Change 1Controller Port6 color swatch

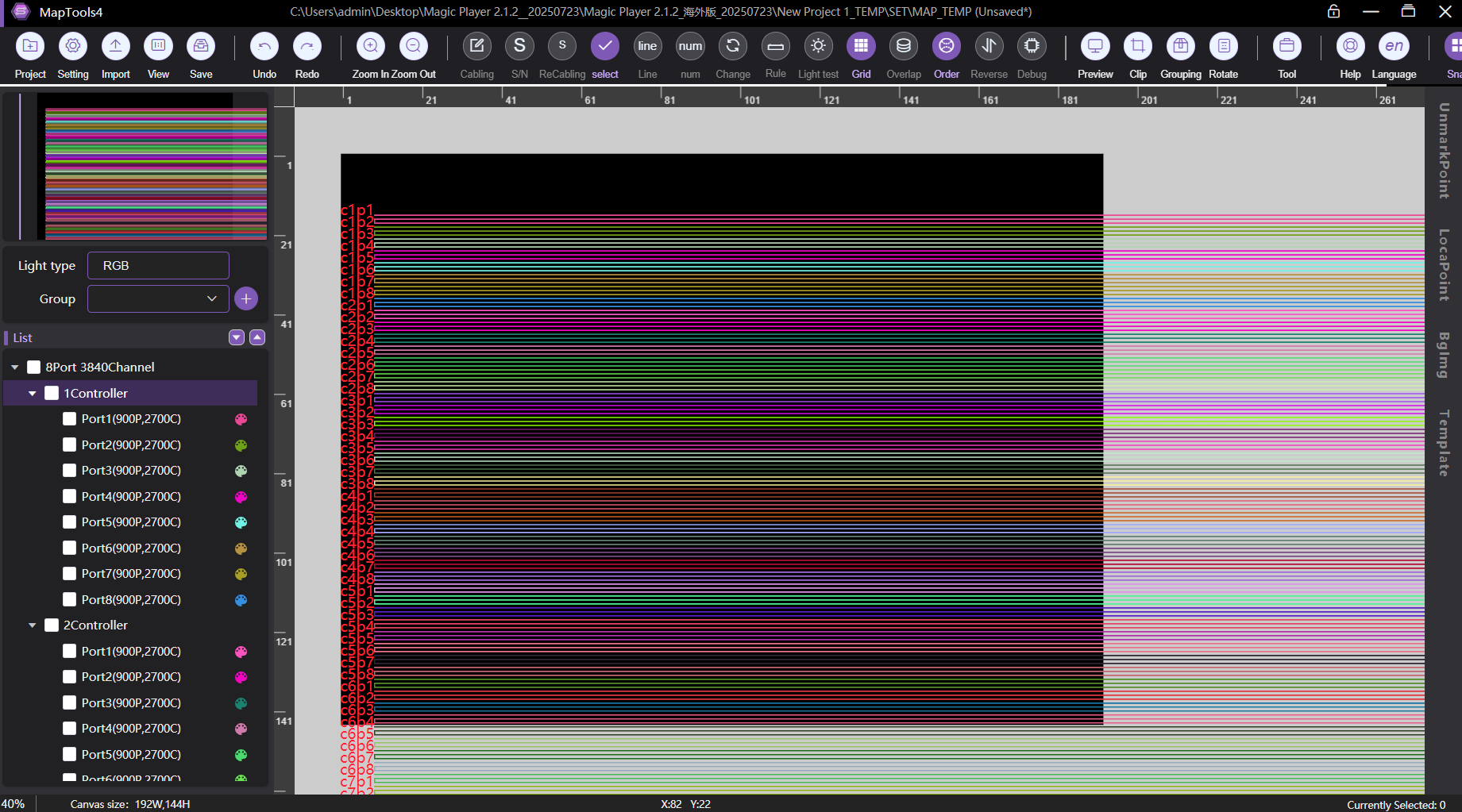click(x=241, y=548)
